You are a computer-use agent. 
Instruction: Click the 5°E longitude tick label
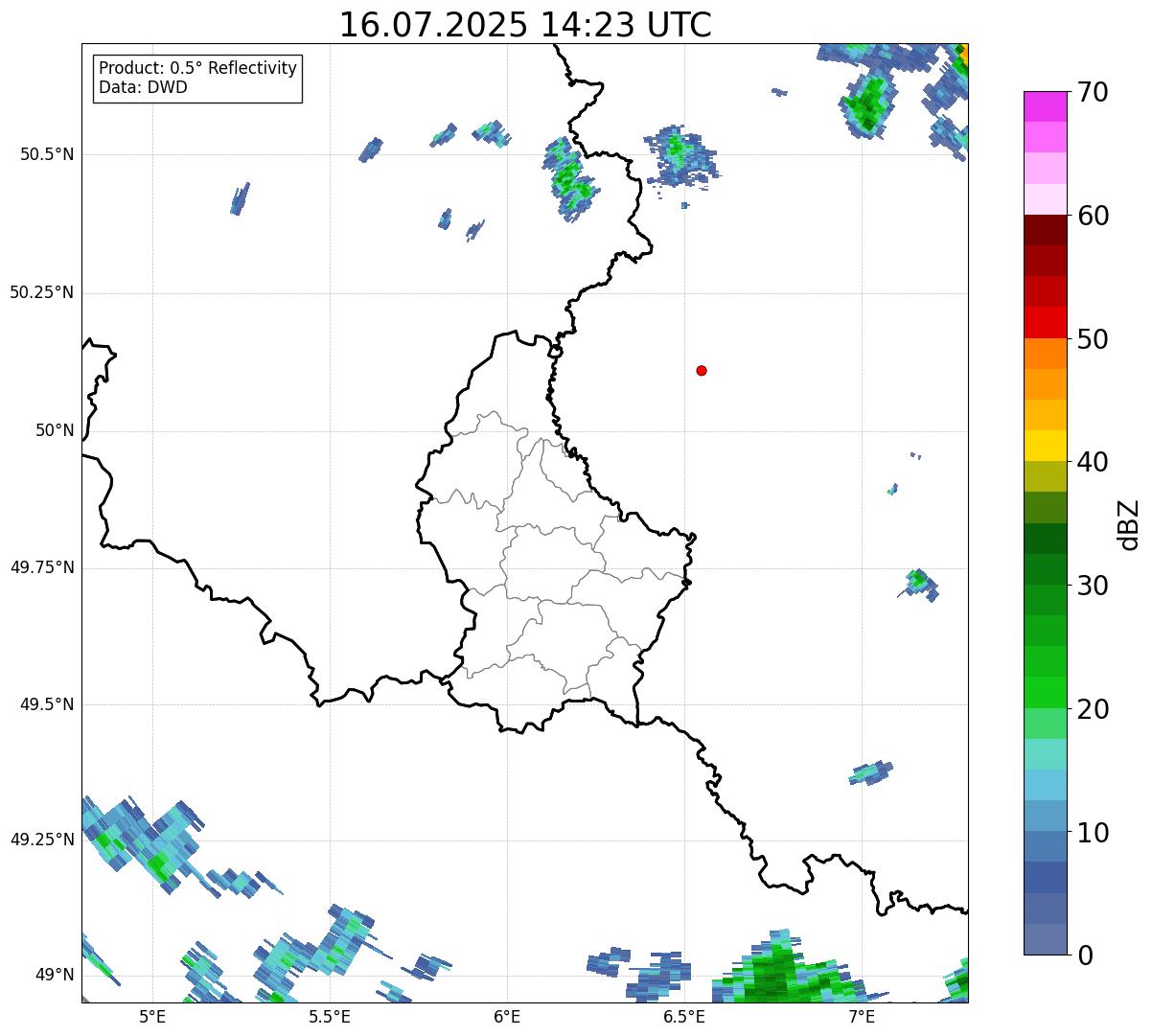click(x=152, y=1016)
